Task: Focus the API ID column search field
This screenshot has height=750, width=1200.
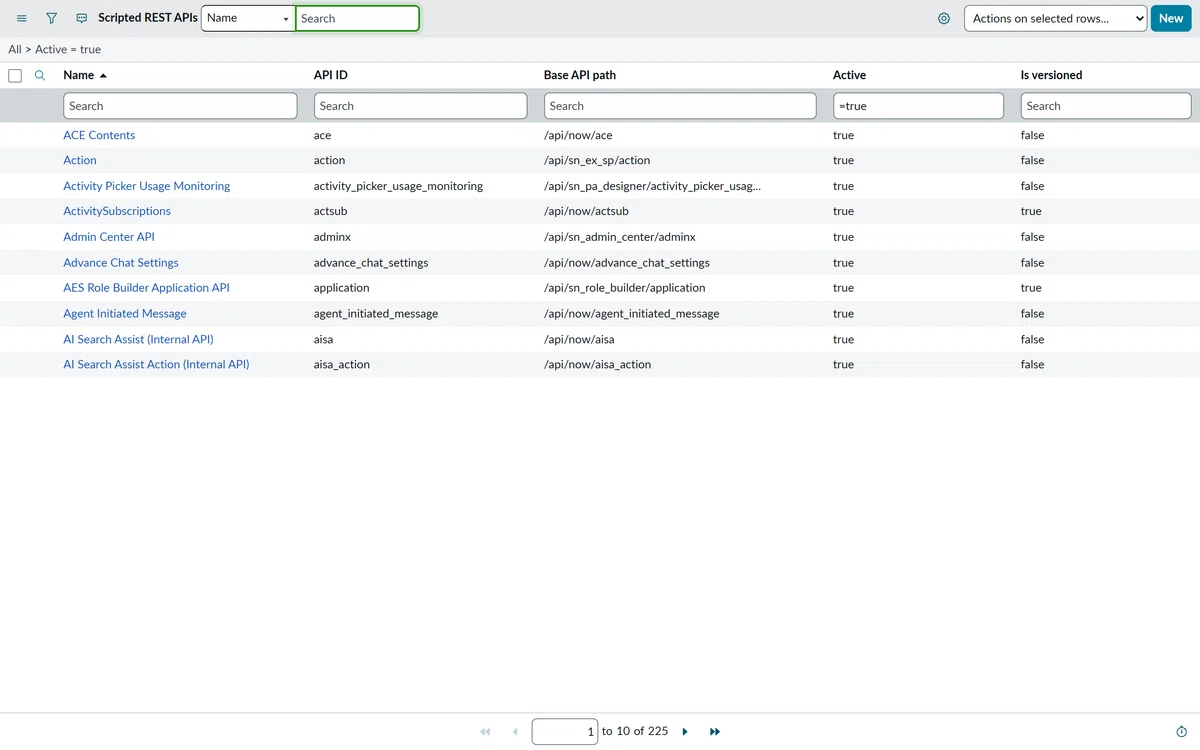Action: click(x=420, y=106)
